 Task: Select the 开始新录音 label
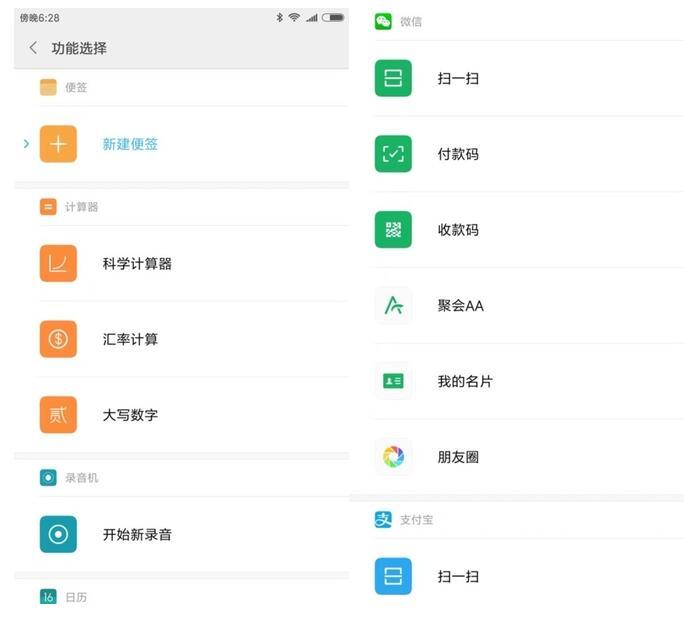137,534
